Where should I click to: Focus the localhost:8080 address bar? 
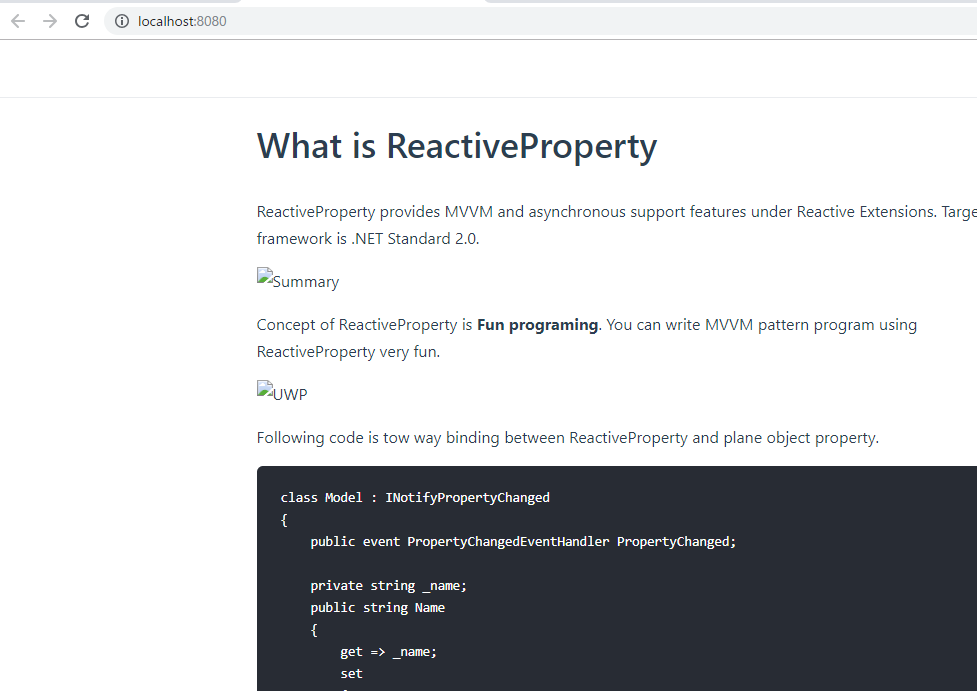tap(540, 21)
